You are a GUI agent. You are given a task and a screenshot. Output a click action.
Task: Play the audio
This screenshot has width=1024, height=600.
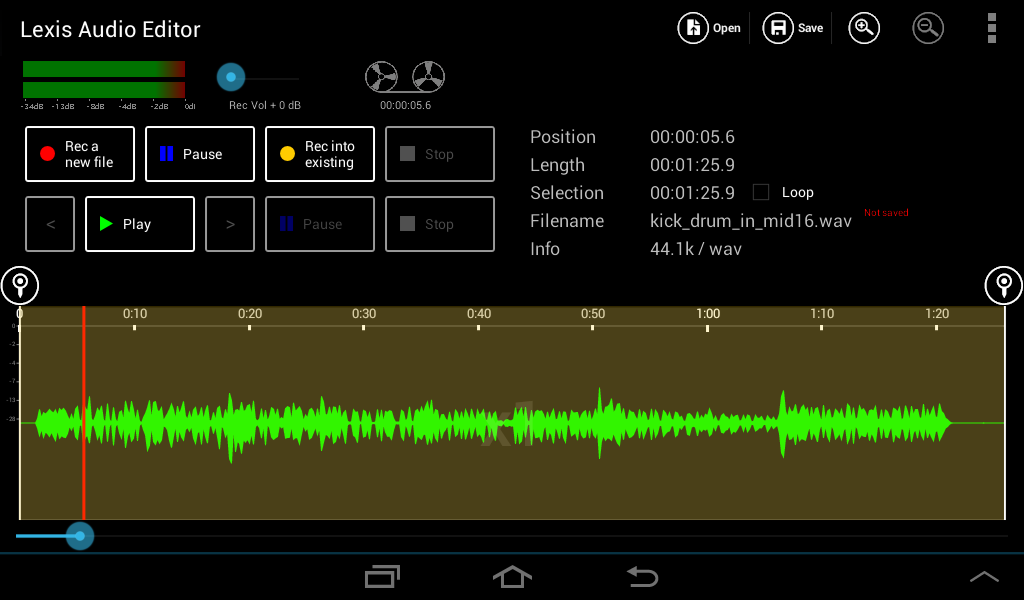140,224
